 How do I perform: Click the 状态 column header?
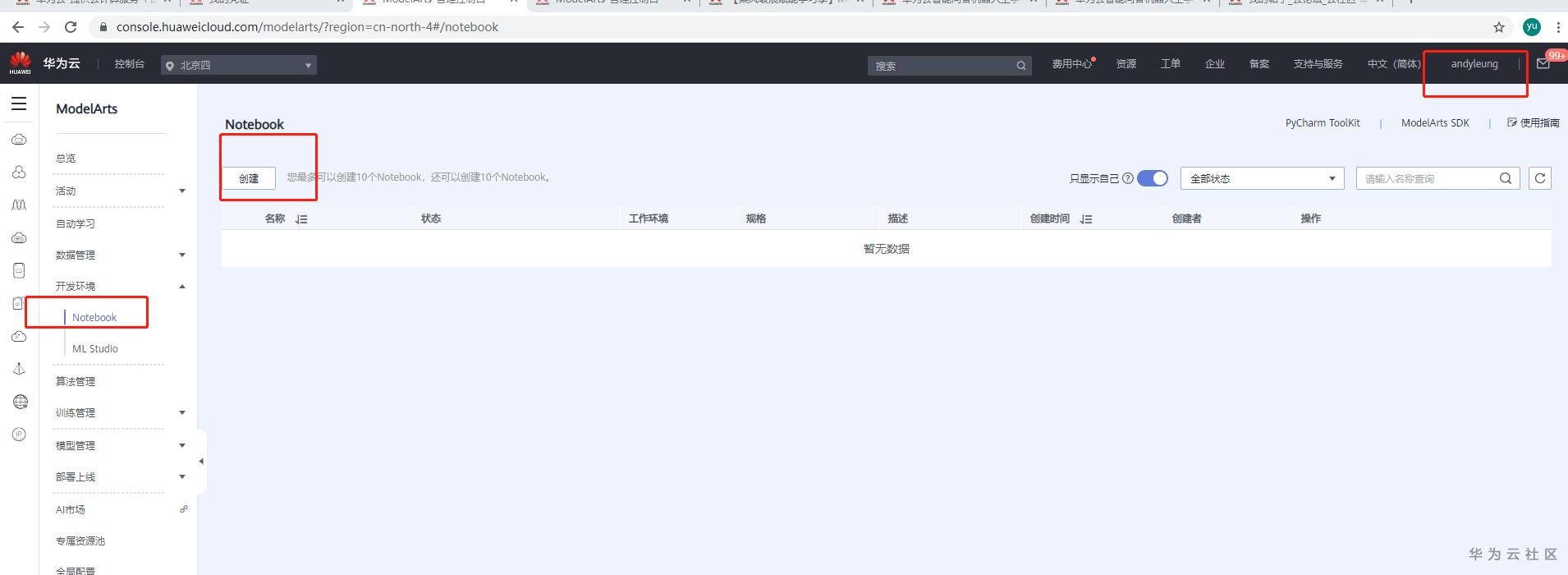click(431, 218)
